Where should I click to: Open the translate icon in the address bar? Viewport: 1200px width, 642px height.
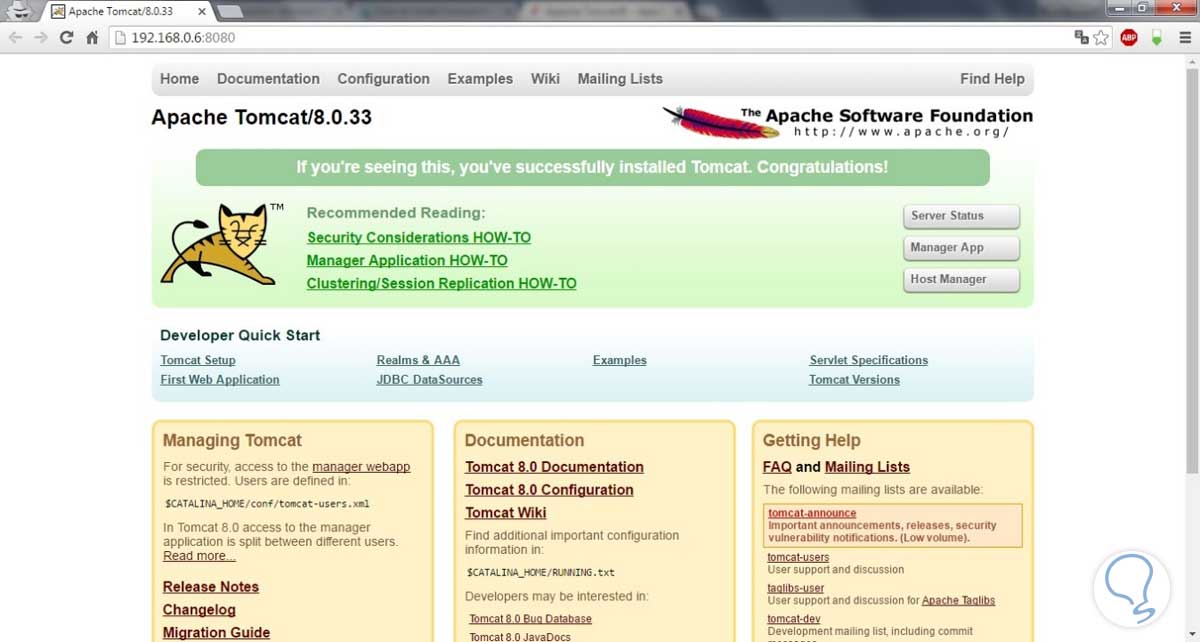point(1081,38)
